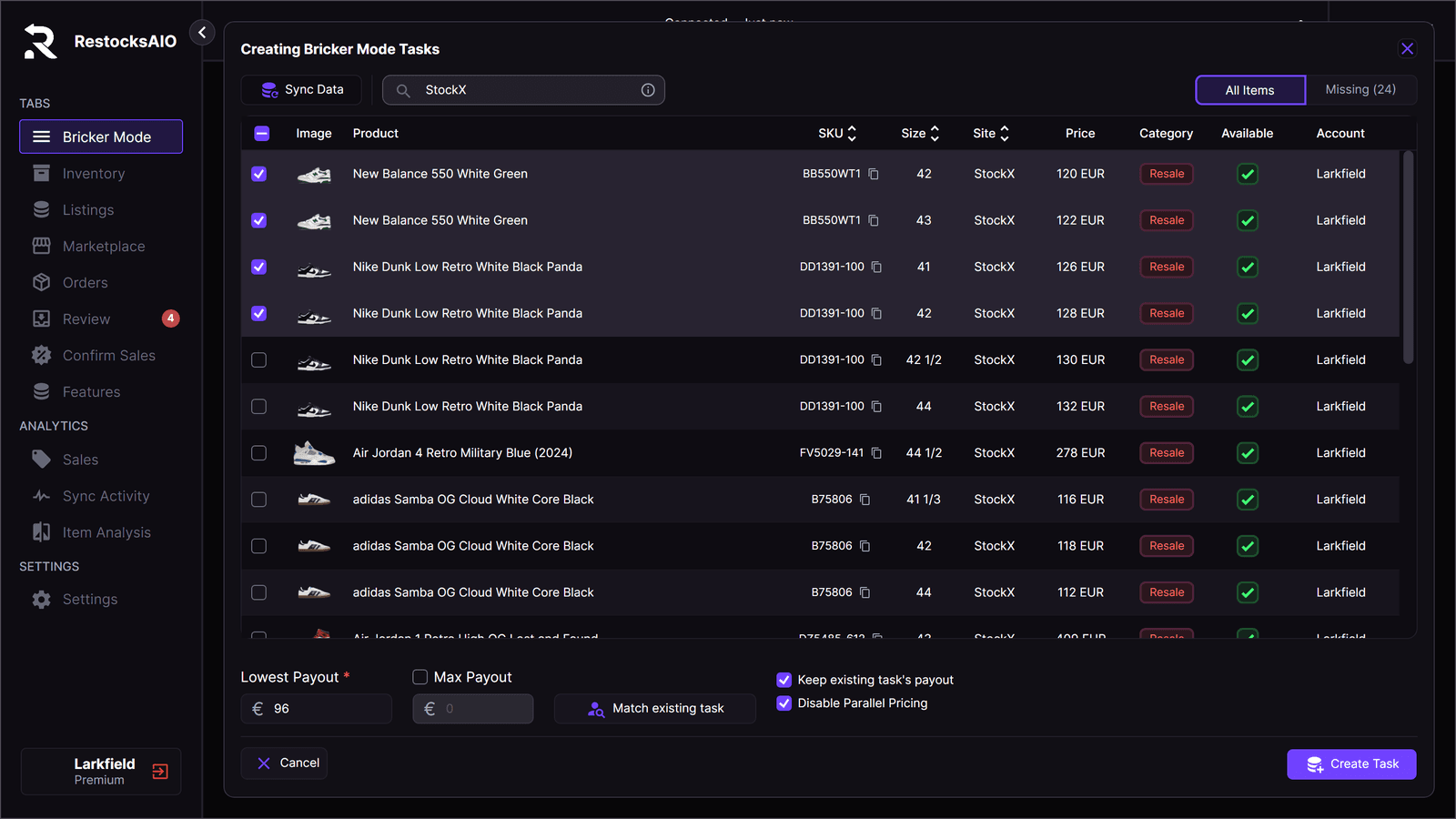Check Nike Dunk Panda size 42 1/2 row
Screen dimensions: 1456x819
click(x=259, y=360)
